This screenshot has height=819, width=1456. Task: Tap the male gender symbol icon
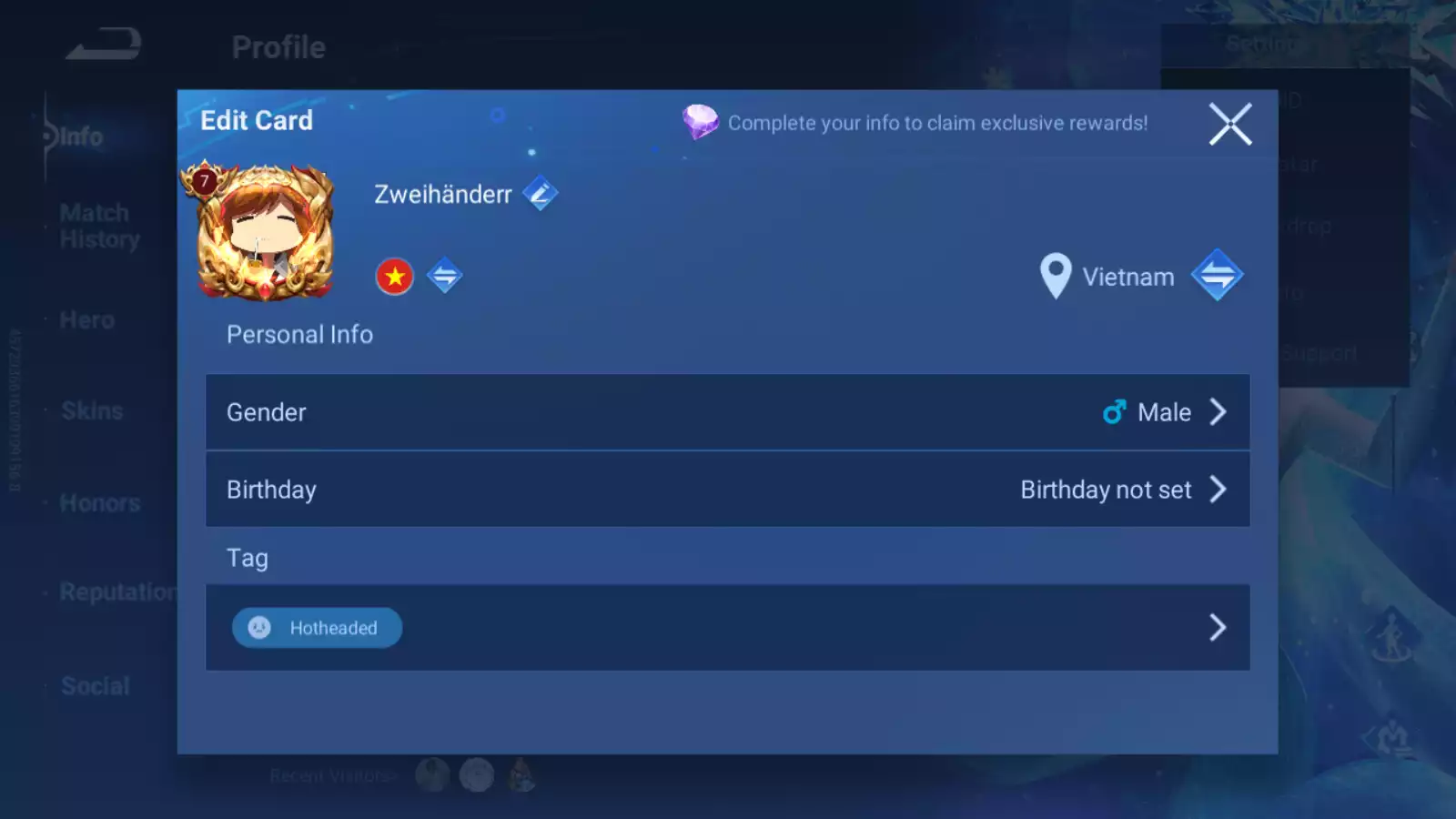[1115, 412]
